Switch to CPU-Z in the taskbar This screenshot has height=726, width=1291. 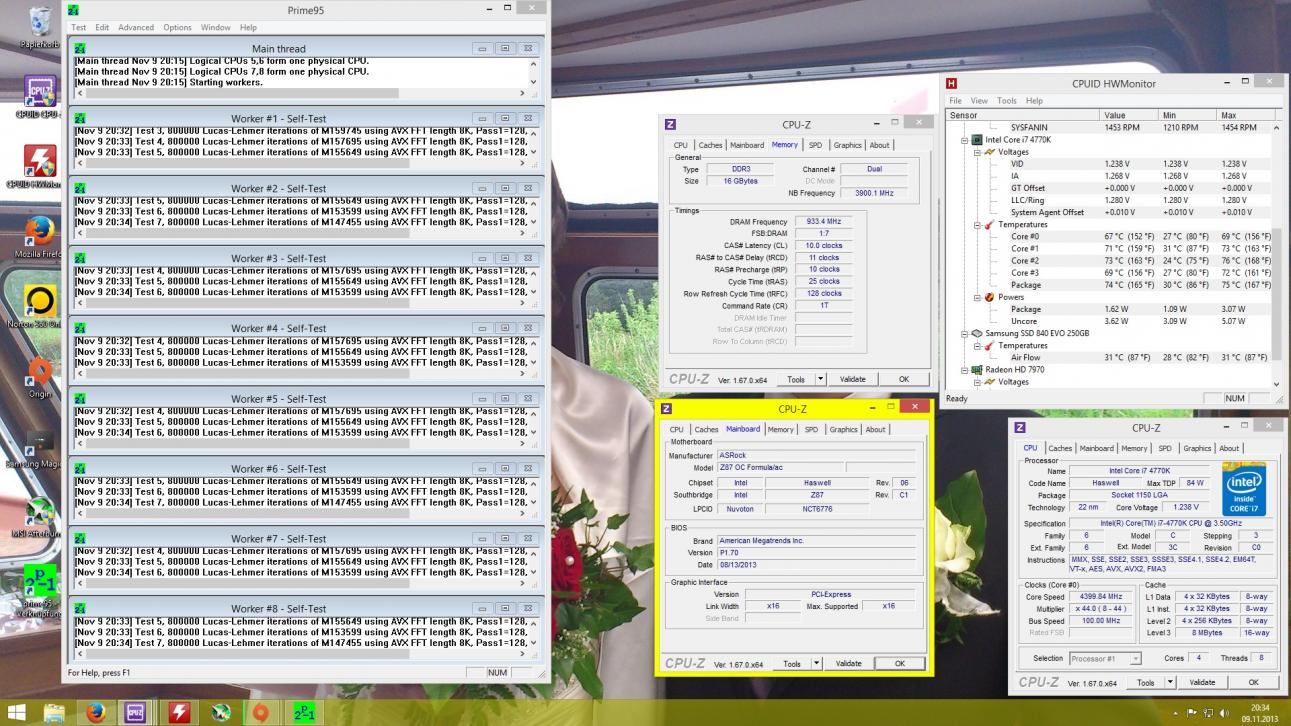tap(136, 713)
